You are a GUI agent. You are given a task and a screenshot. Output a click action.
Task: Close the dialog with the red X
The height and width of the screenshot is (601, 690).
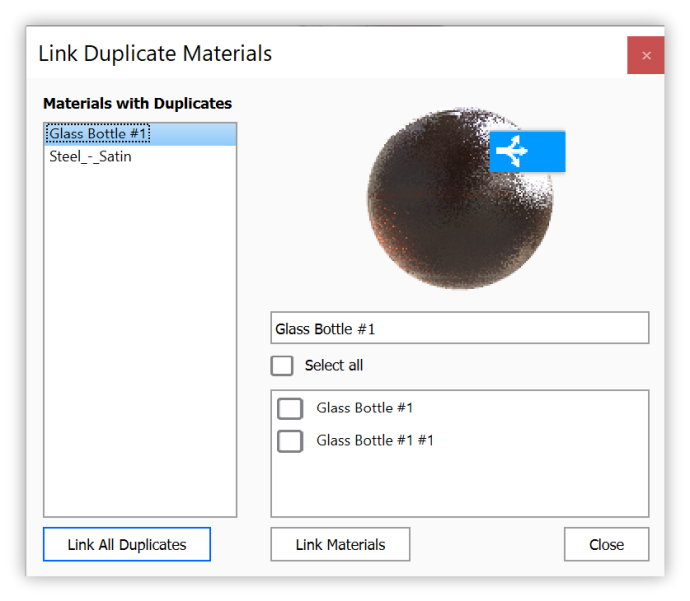646,55
